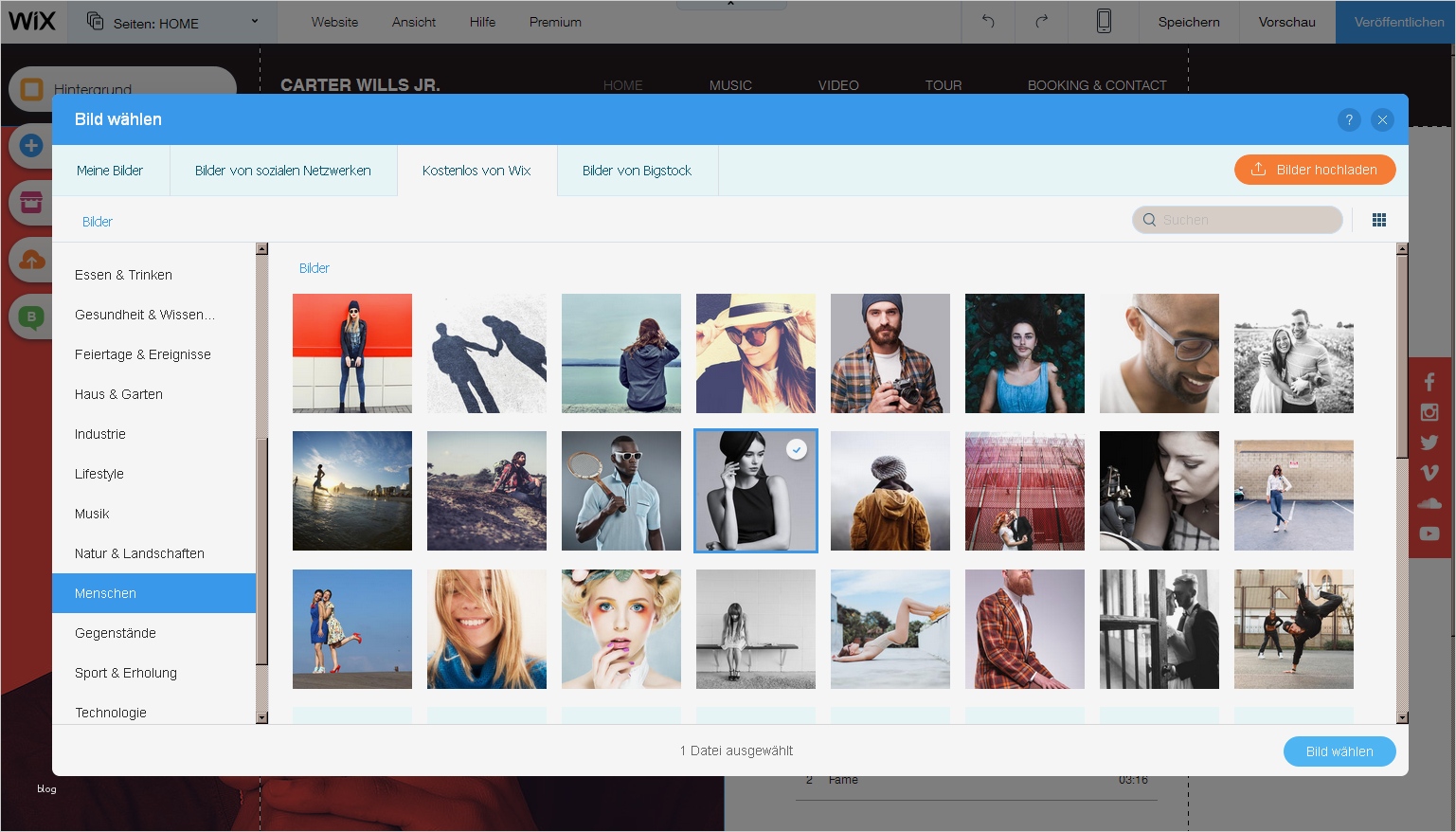Select the Industrie category
Image resolution: width=1456 pixels, height=832 pixels.
154,434
